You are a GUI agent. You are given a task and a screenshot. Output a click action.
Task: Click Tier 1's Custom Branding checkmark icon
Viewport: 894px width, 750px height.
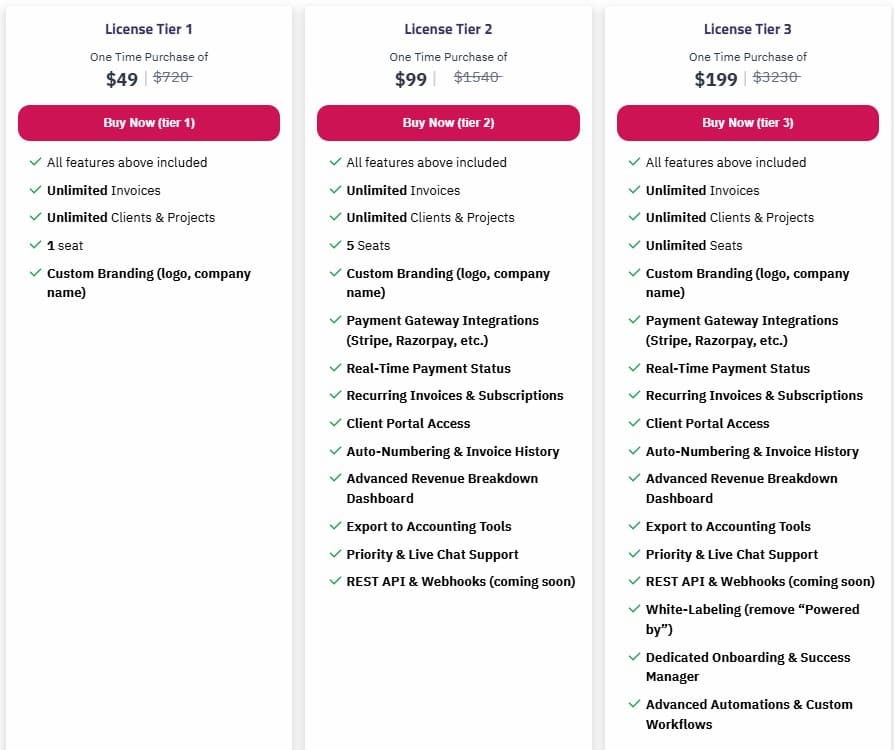pos(36,273)
